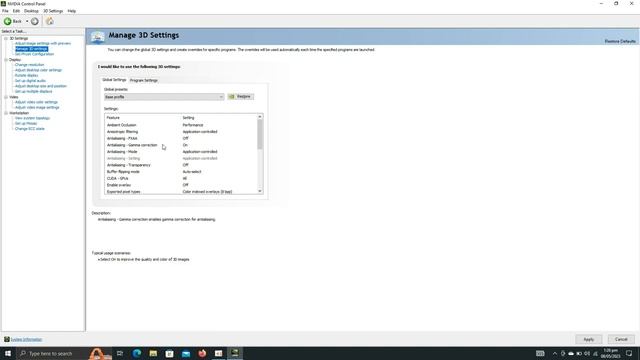The height and width of the screenshot is (360, 640).
Task: Open the Desktop menu
Action: (31, 11)
